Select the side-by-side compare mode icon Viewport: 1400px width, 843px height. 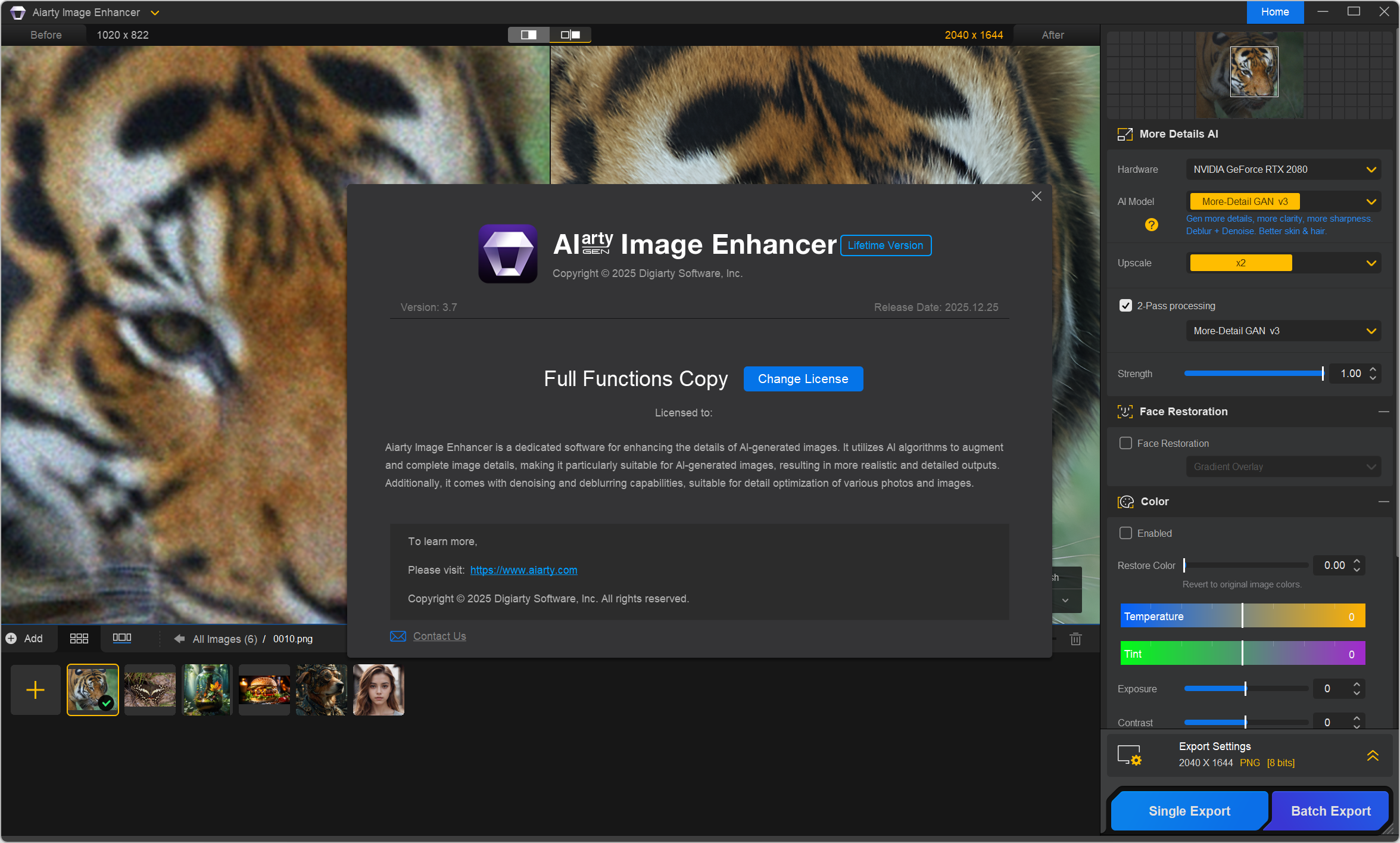pos(570,35)
